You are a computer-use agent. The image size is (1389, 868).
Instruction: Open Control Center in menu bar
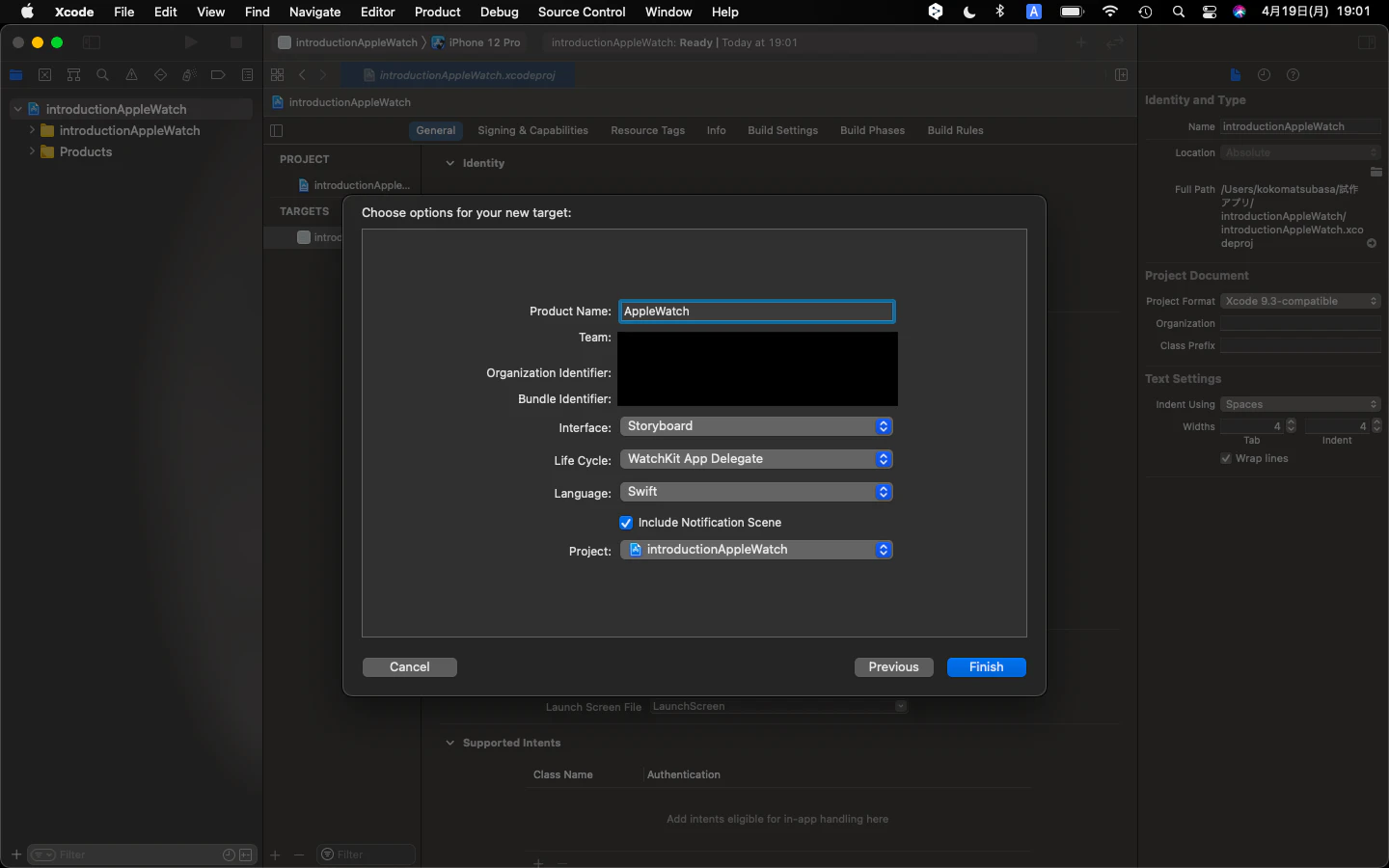1209,12
